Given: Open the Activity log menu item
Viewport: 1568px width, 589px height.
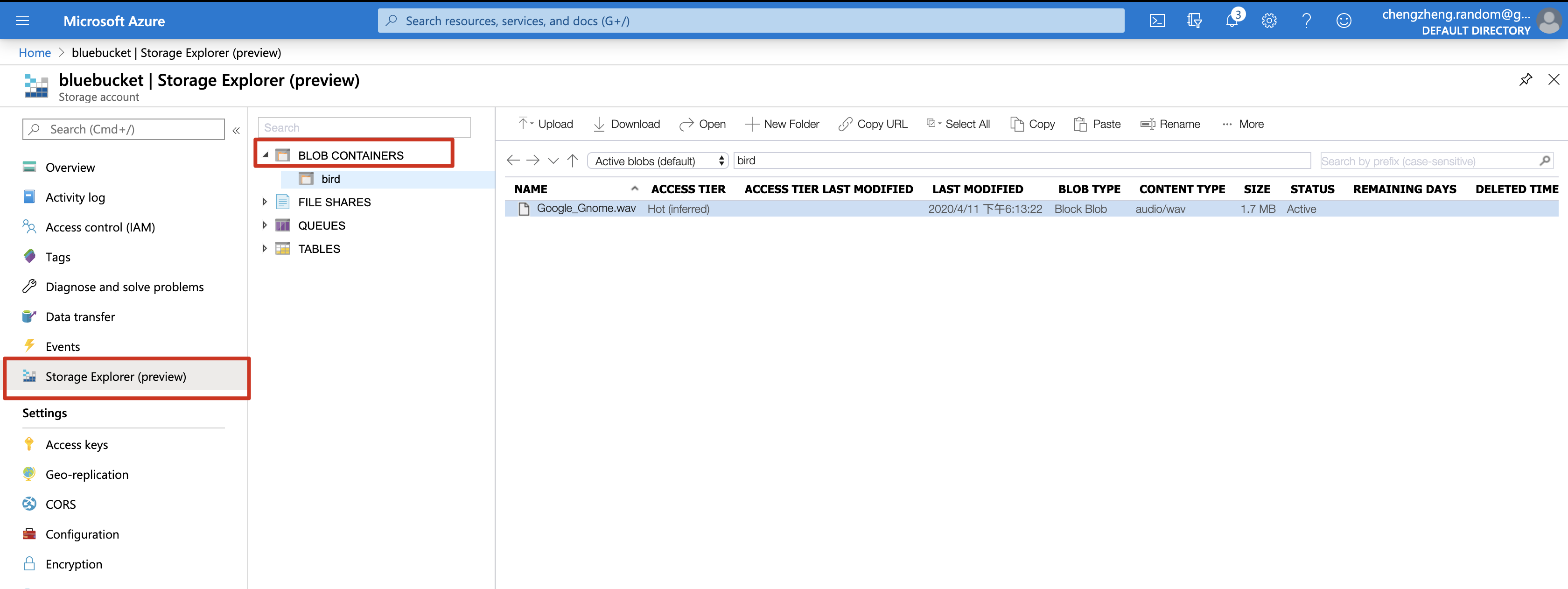Looking at the screenshot, I should tap(75, 197).
